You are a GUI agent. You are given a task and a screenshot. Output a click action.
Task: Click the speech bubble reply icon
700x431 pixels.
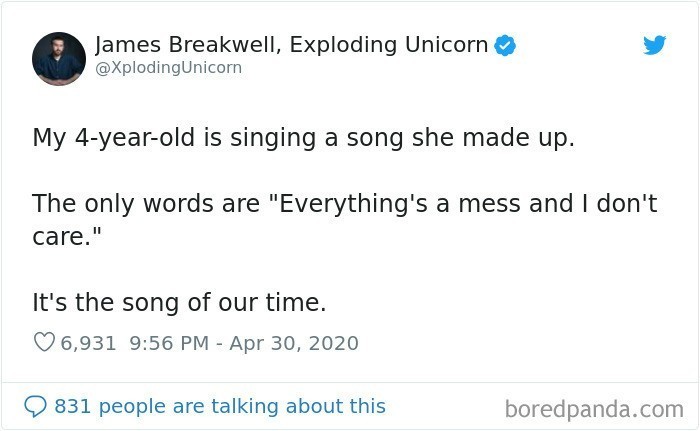tap(35, 406)
